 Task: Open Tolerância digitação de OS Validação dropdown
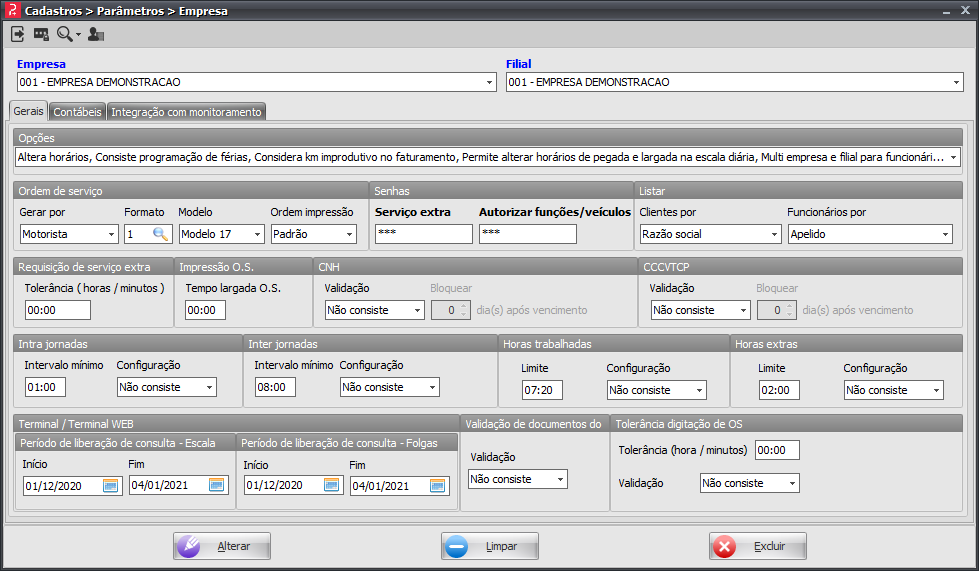[x=792, y=483]
